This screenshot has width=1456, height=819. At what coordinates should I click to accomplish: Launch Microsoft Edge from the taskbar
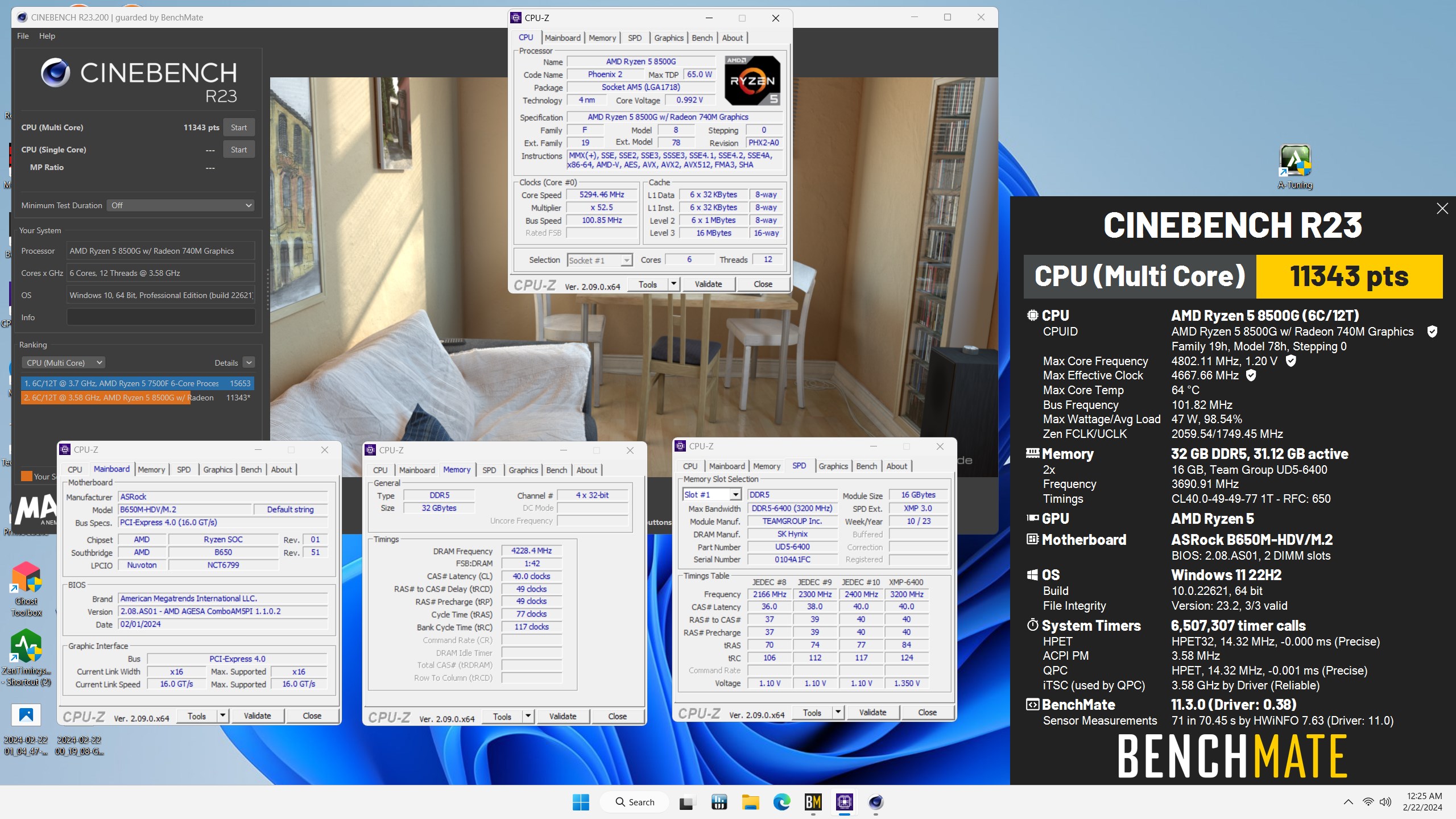pyautogui.click(x=781, y=802)
